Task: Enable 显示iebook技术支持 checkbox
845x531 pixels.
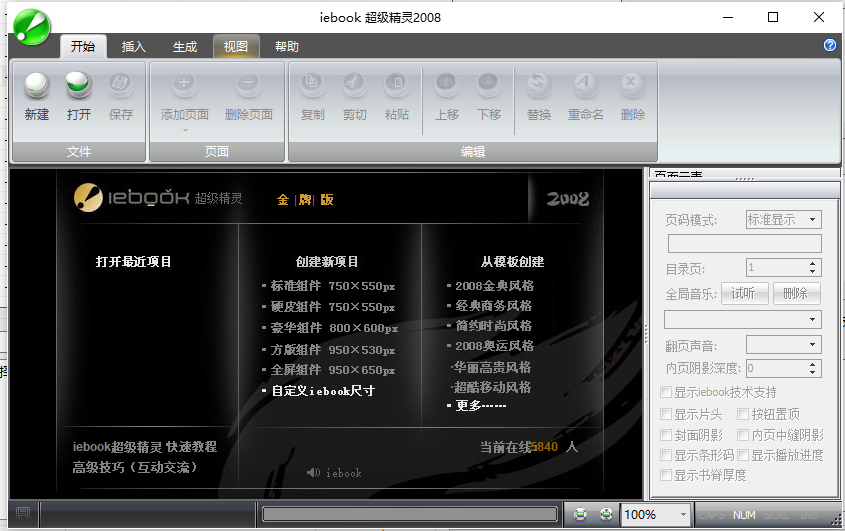Action: [x=666, y=392]
